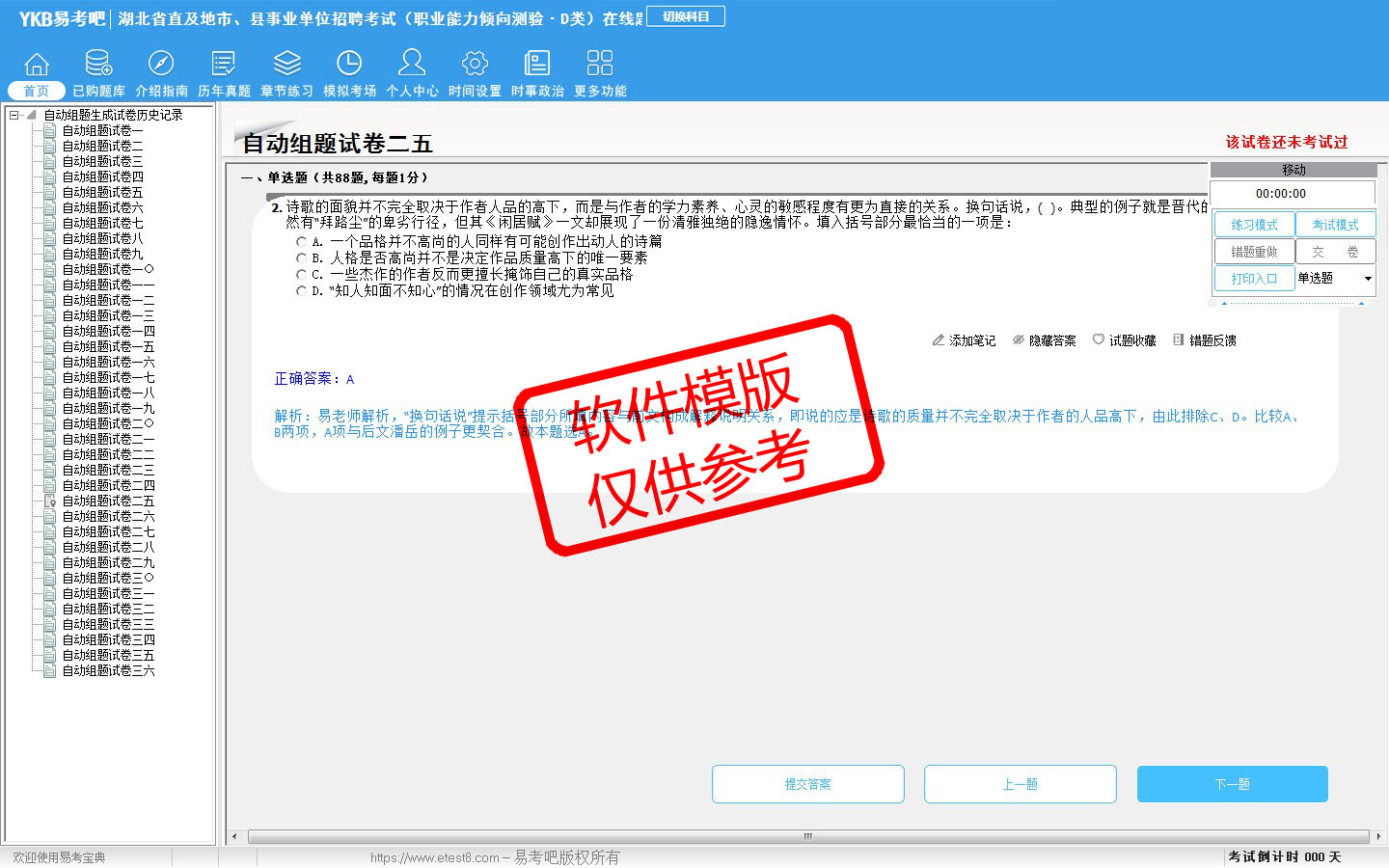Open 更多功能 grid icon
The height and width of the screenshot is (868, 1389).
tap(600, 64)
